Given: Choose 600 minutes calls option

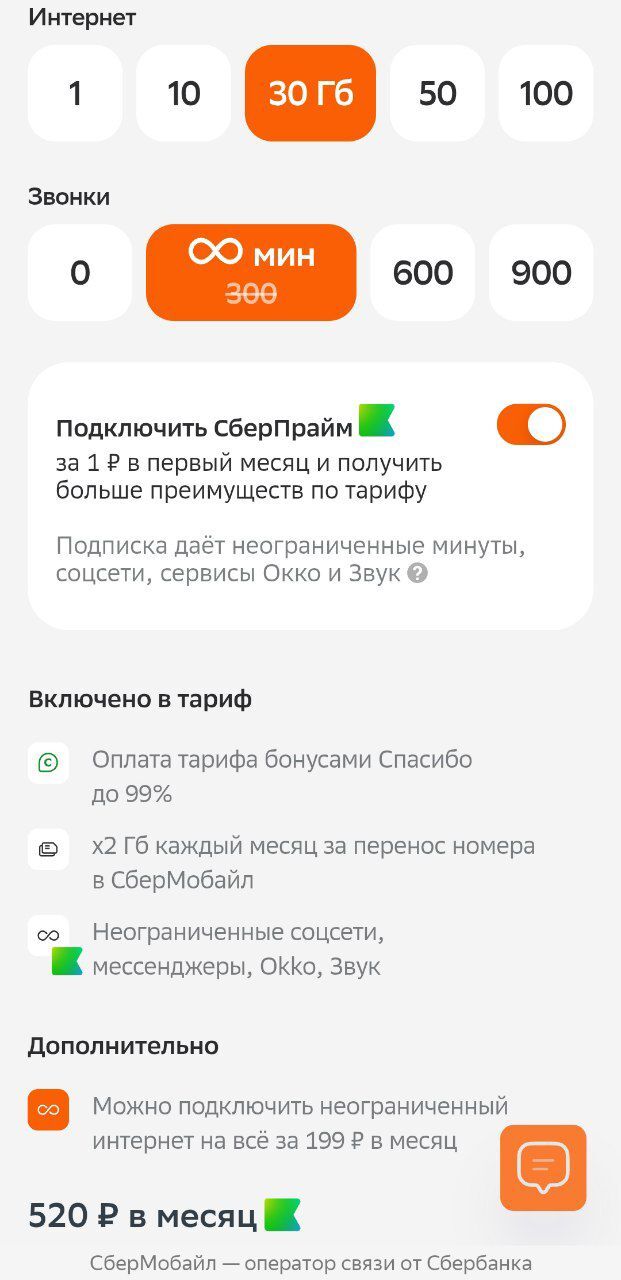Looking at the screenshot, I should click(x=423, y=272).
